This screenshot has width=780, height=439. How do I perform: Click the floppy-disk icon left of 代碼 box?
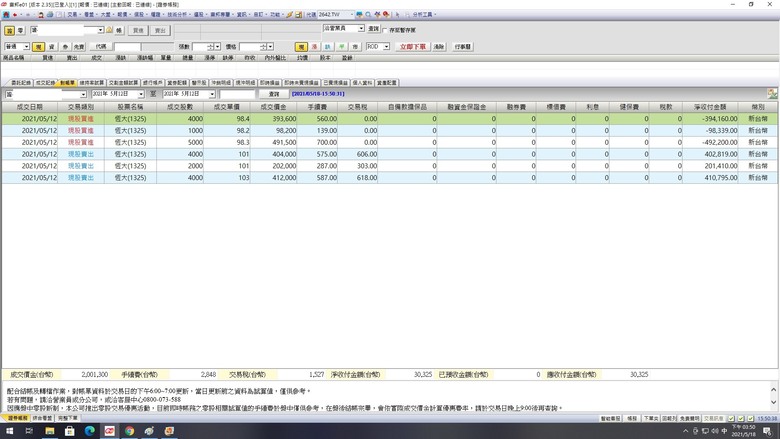pos(298,15)
